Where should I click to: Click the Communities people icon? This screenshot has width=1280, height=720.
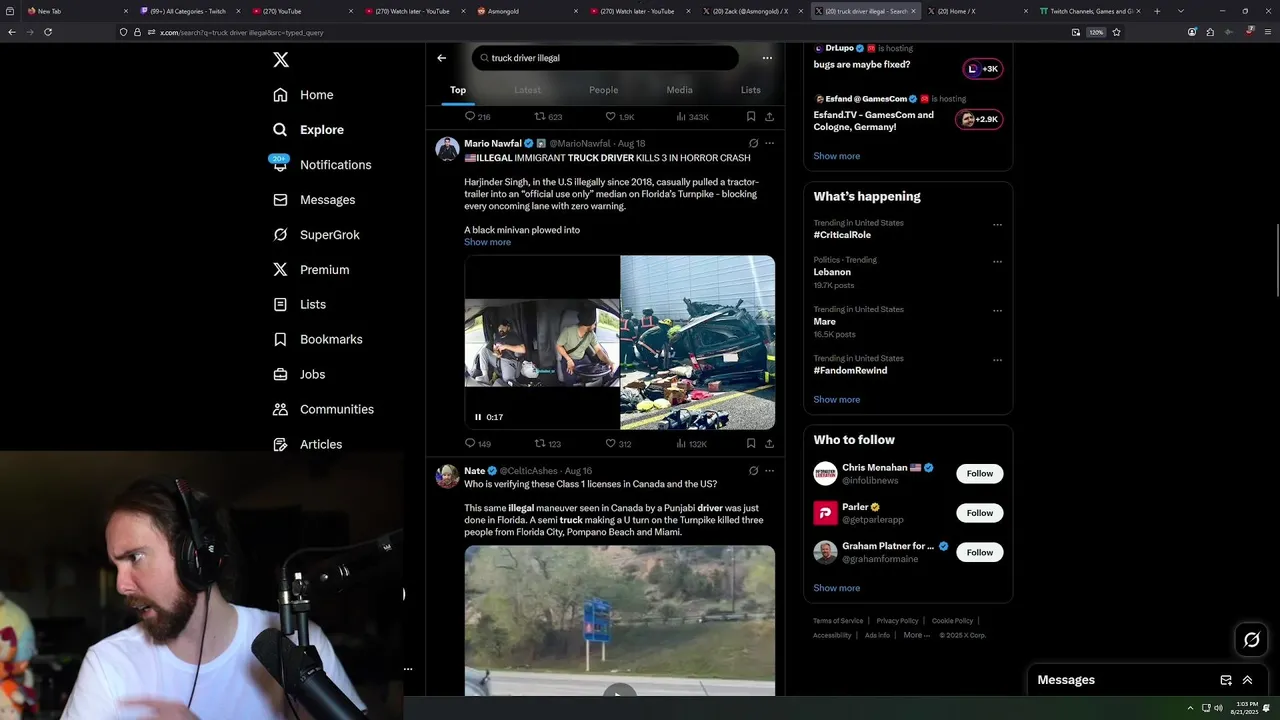(x=281, y=409)
